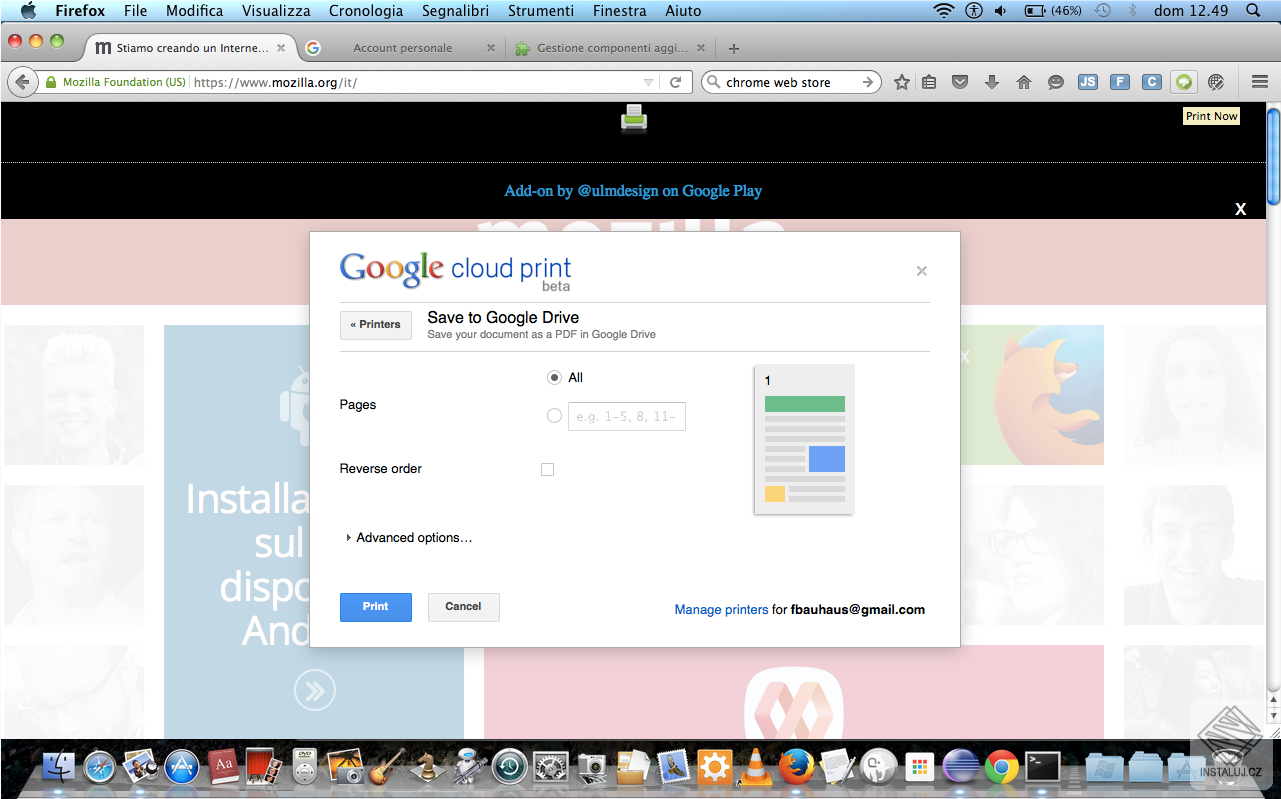Go back to the Printers list
The height and width of the screenshot is (799, 1281).
pyautogui.click(x=375, y=325)
